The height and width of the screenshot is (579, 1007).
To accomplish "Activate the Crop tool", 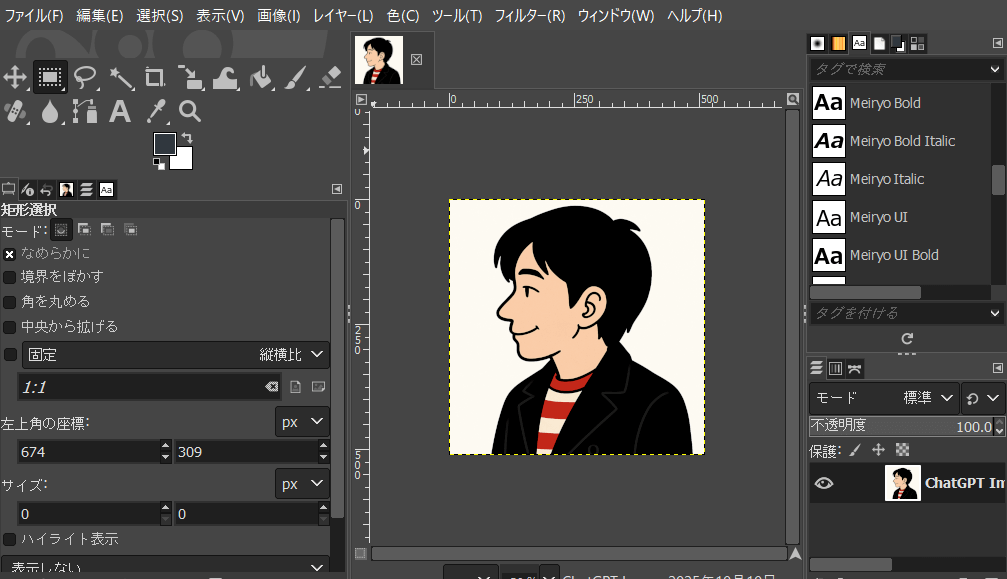I will click(x=155, y=79).
